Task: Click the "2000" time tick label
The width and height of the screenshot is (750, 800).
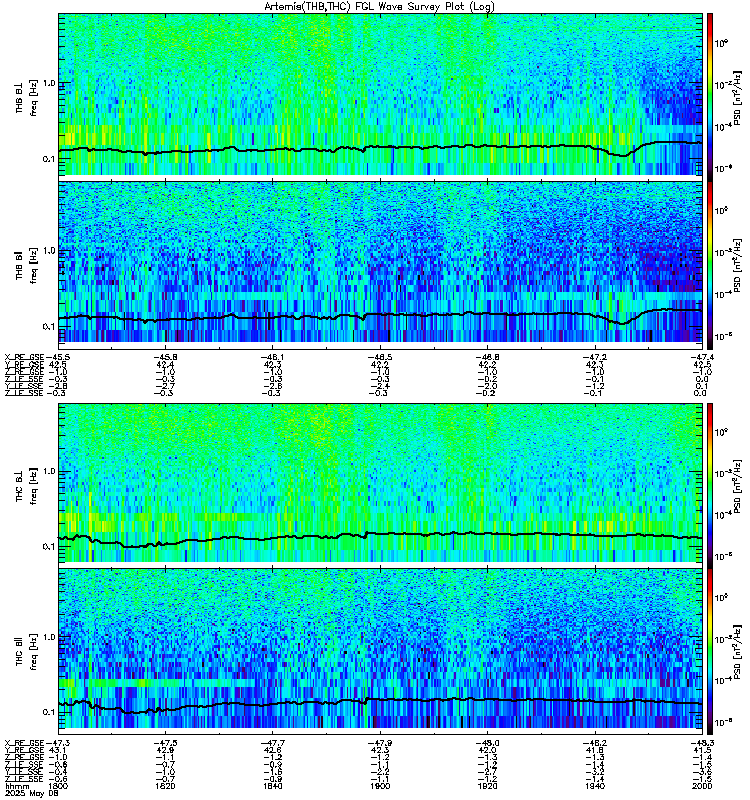Action: (x=702, y=786)
